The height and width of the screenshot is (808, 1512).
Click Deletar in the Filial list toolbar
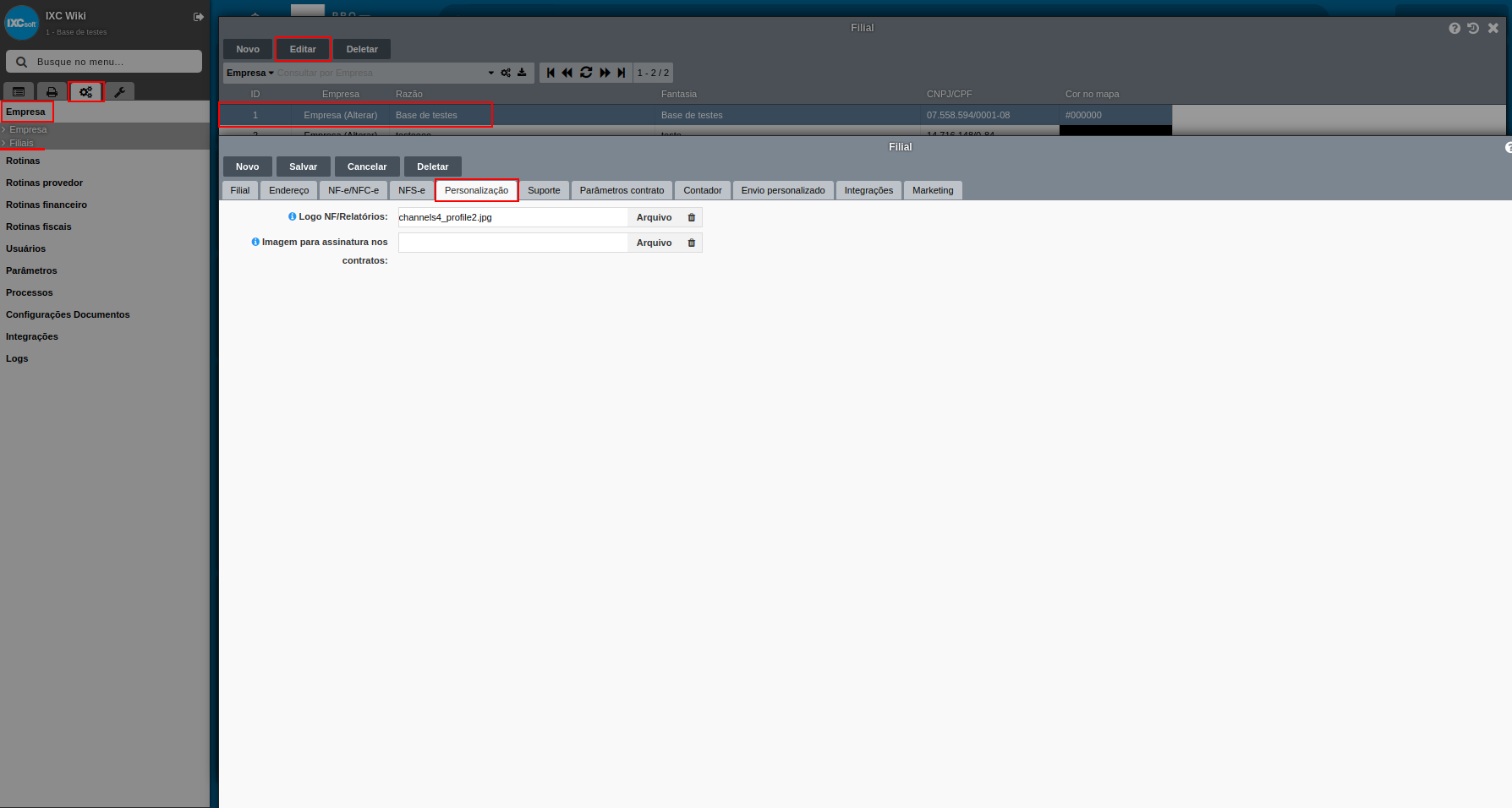coord(362,49)
